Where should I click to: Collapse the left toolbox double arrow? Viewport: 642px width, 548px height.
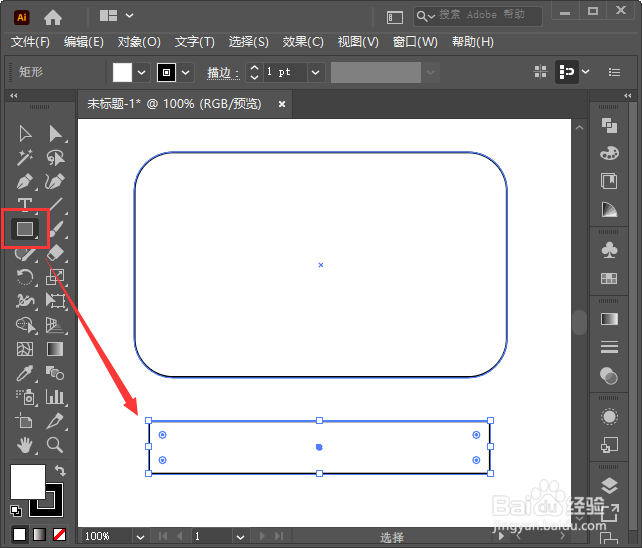point(14,95)
